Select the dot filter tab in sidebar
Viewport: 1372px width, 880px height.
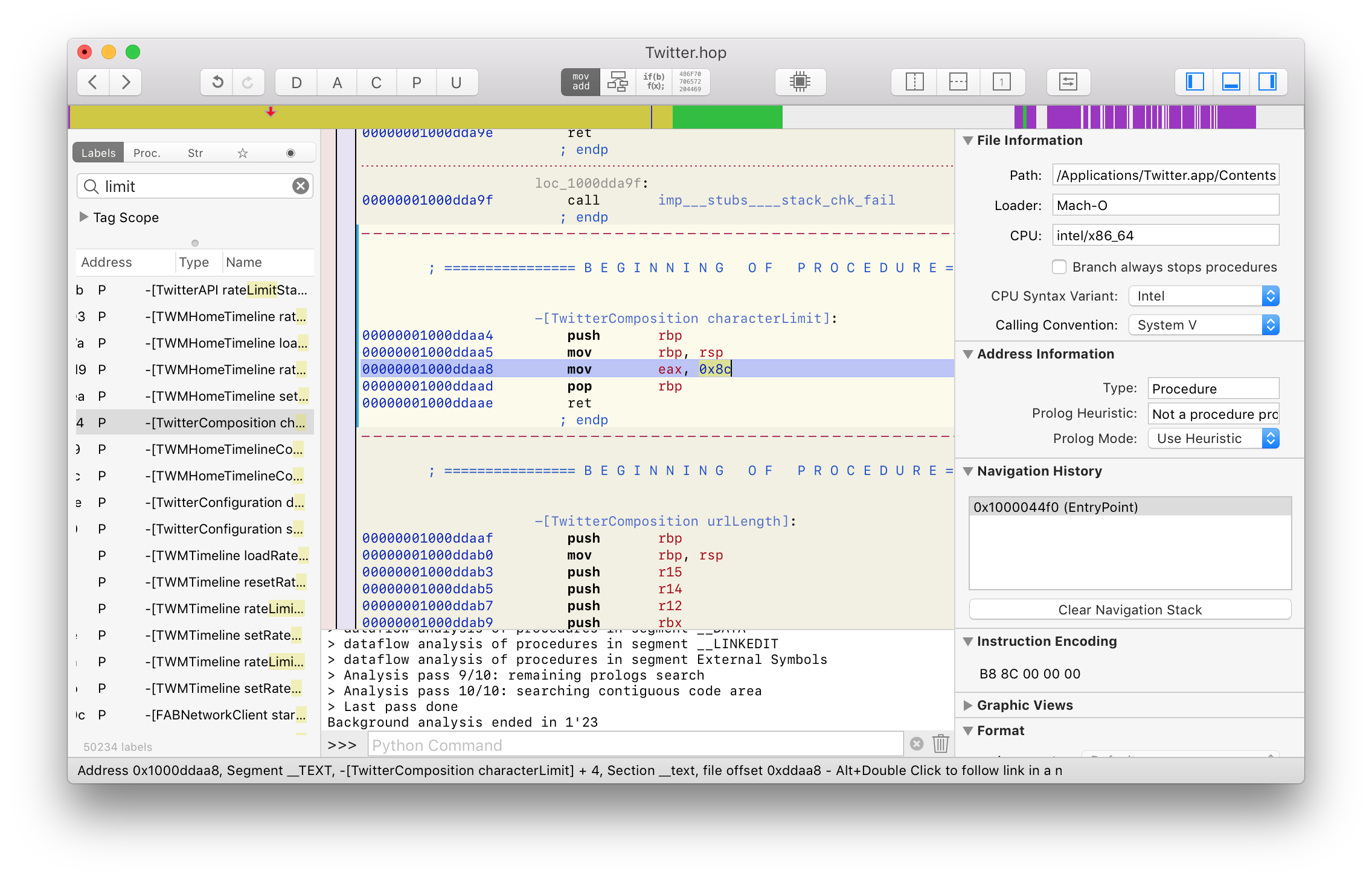pos(290,153)
